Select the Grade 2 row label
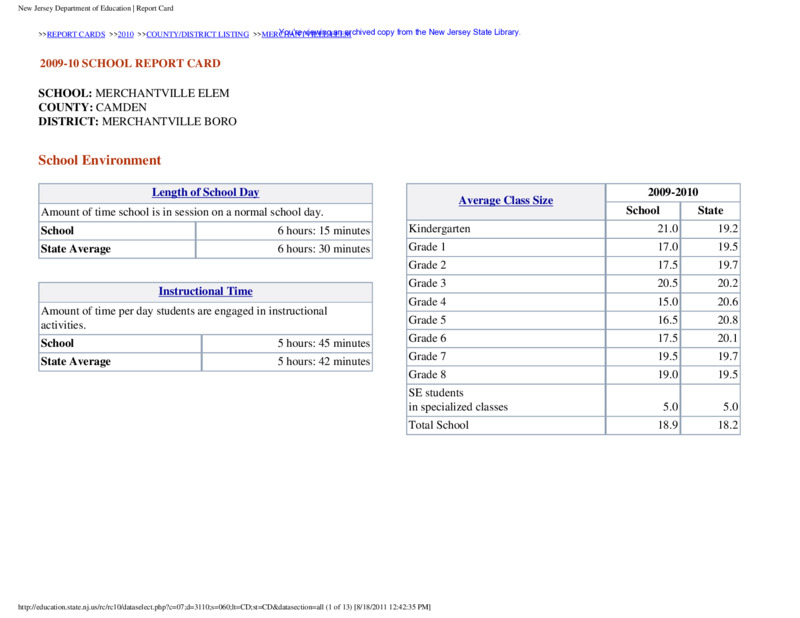The width and height of the screenshot is (800, 618). pos(427,265)
